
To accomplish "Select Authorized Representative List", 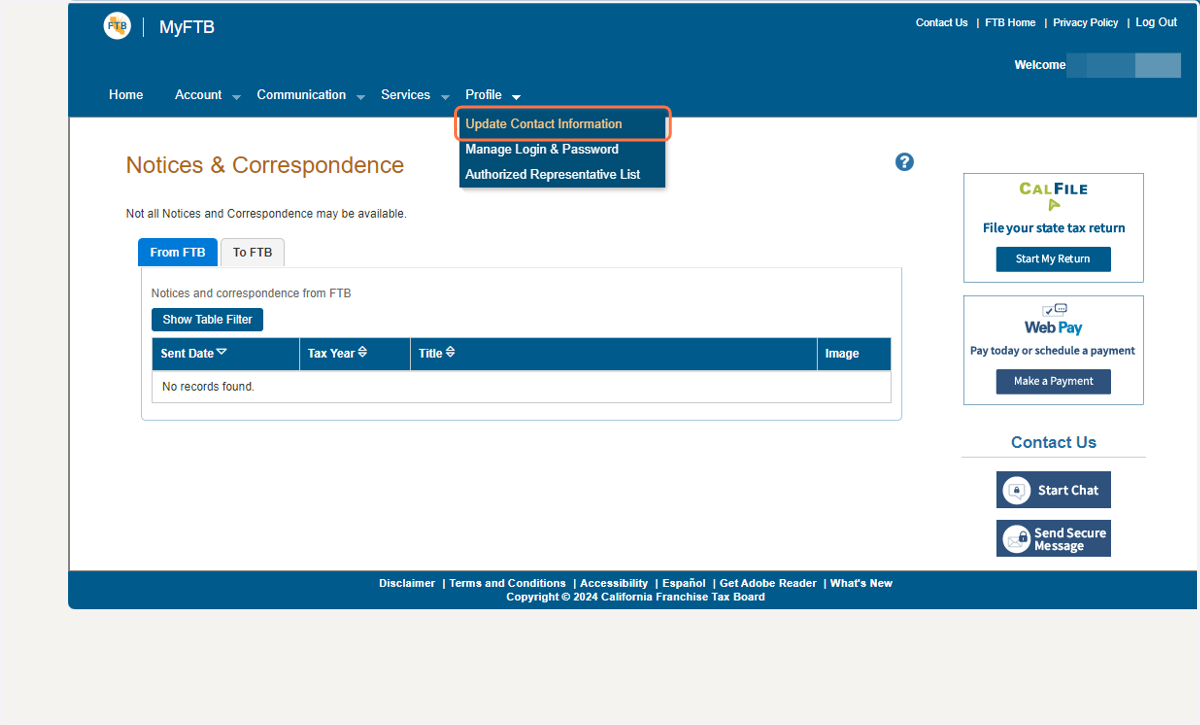I will [562, 174].
